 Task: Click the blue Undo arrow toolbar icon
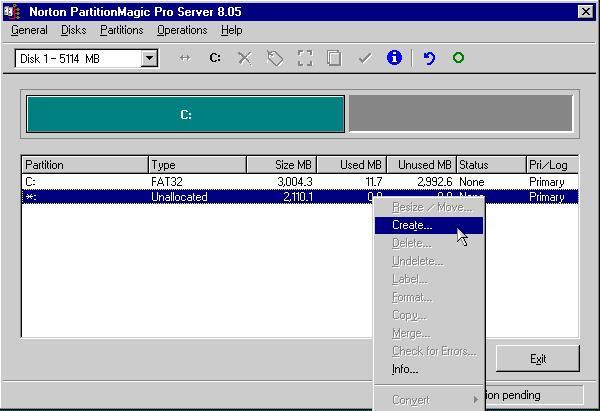[x=429, y=59]
